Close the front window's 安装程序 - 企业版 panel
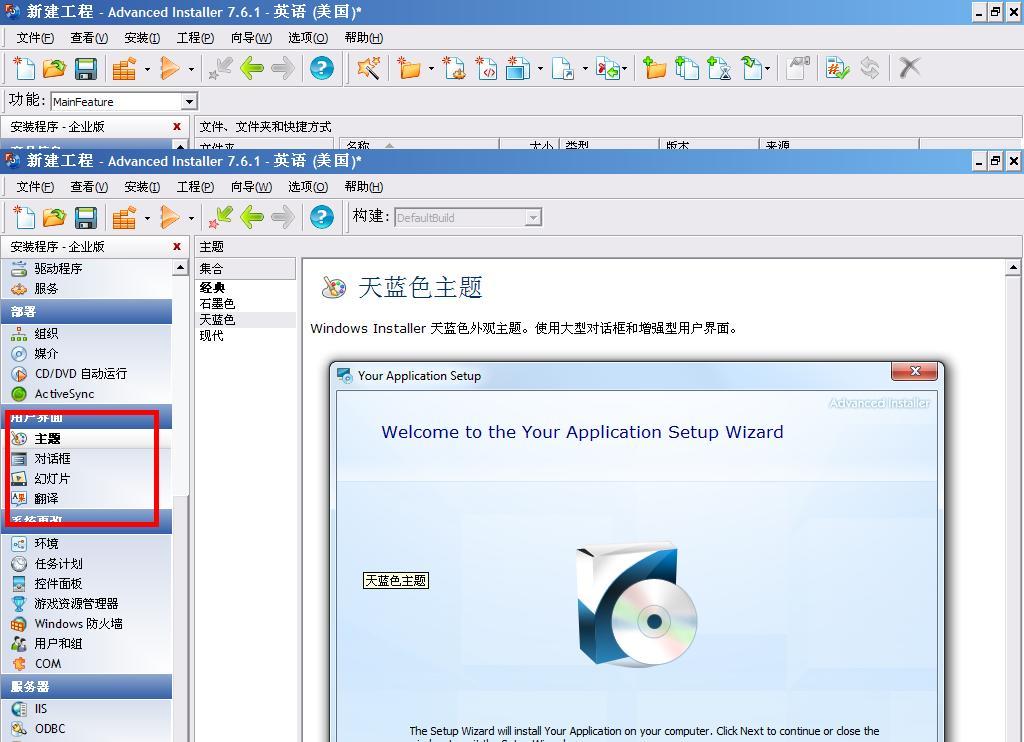The image size is (1024, 742). tap(176, 246)
